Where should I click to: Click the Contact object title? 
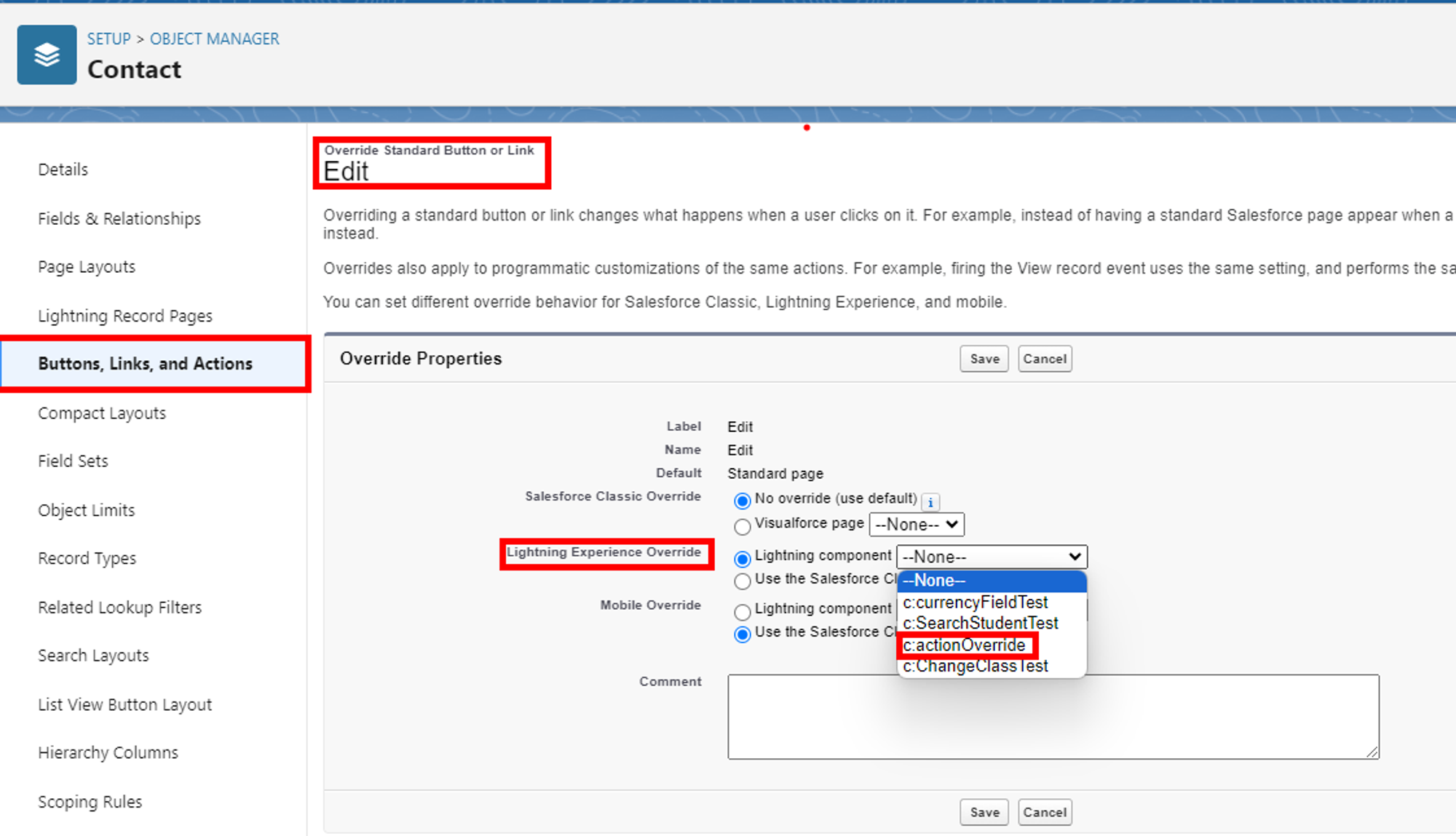pyautogui.click(x=134, y=70)
